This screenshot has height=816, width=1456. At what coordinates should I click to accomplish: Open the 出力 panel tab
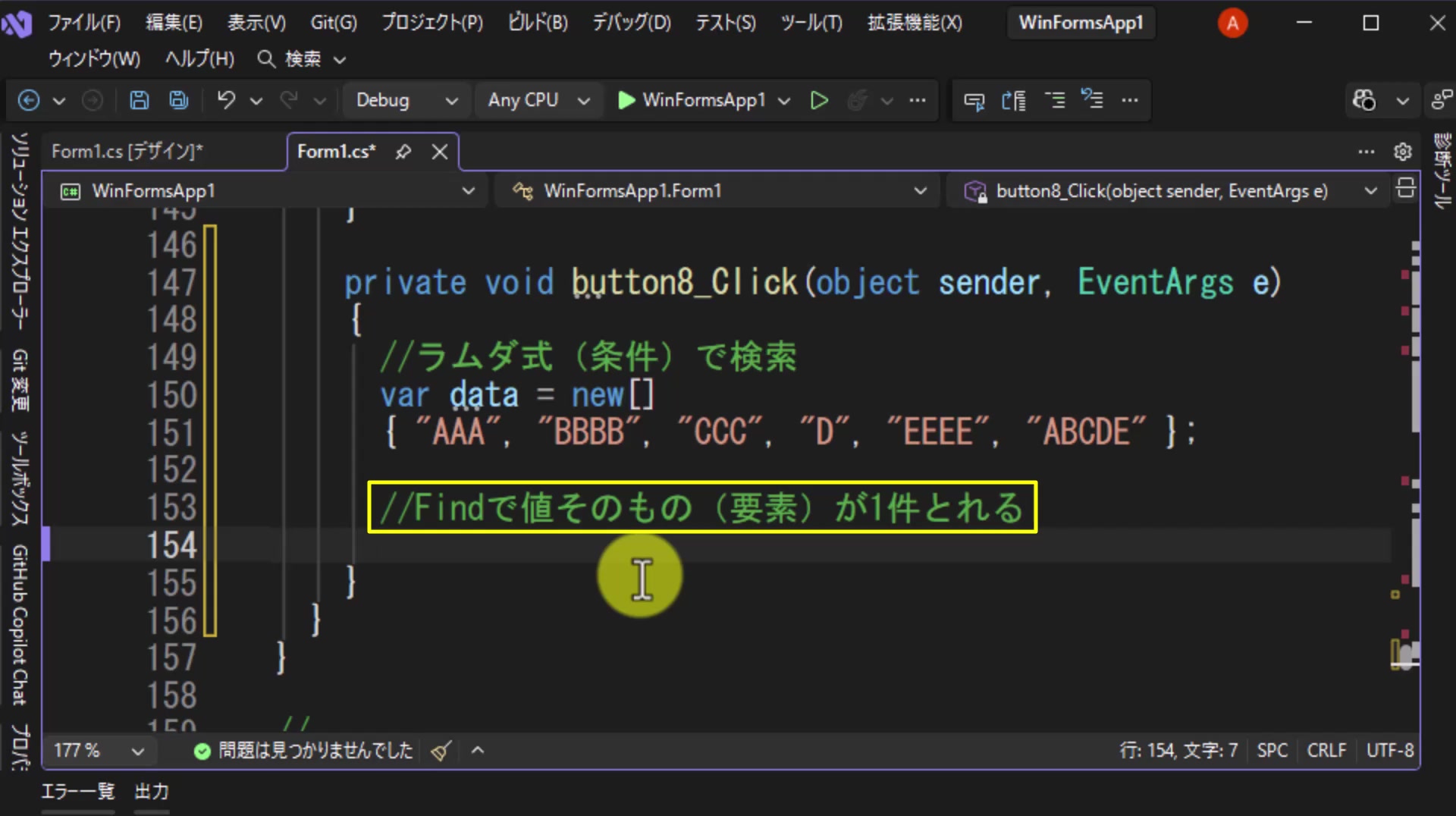coord(152,792)
